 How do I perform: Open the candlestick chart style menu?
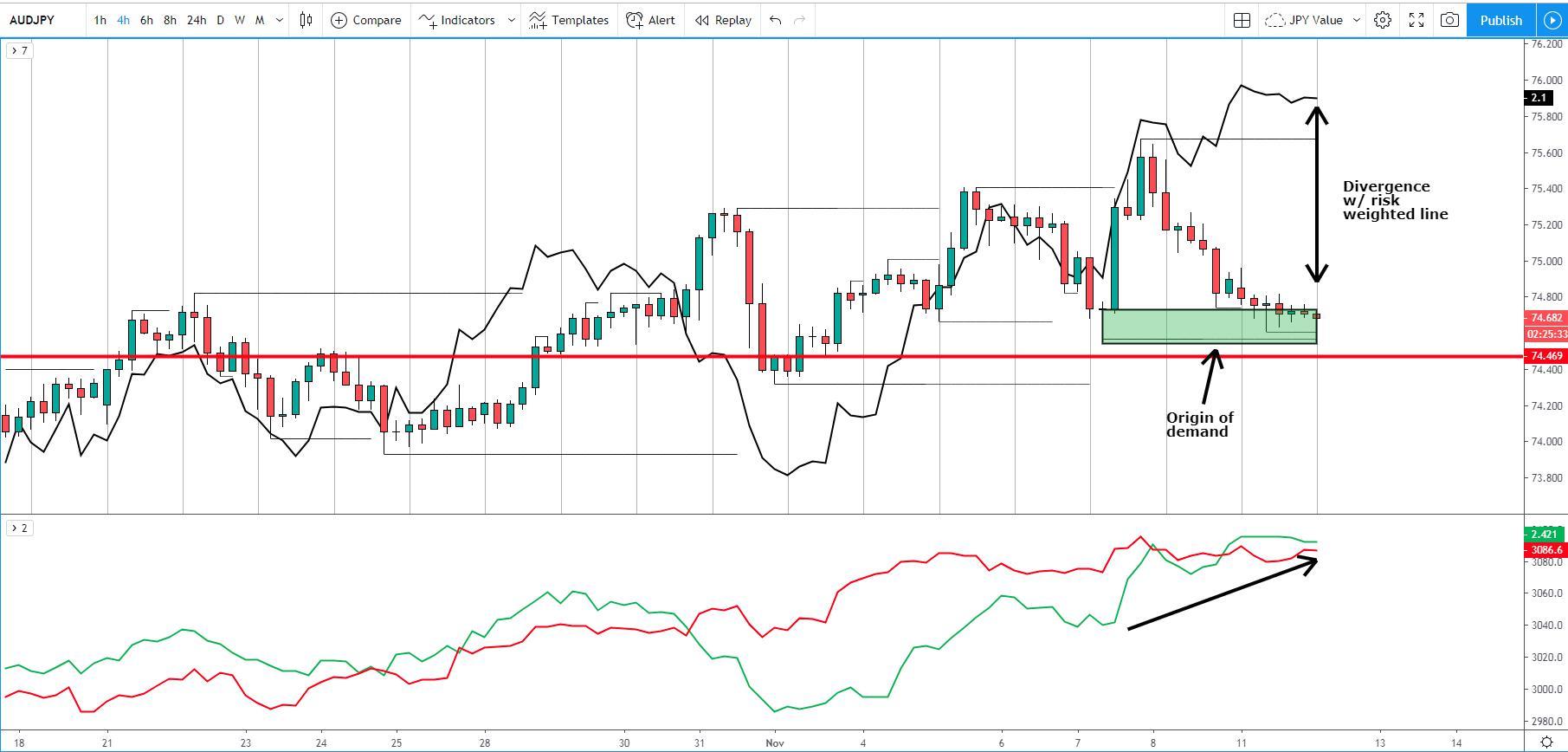click(x=306, y=20)
